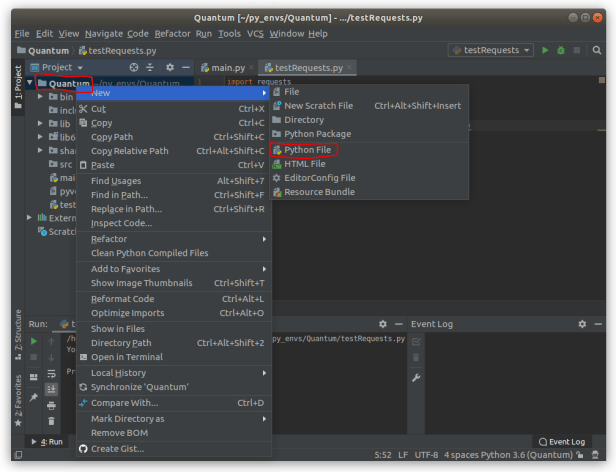Click the Debug bug icon in the toolbar
616x472 pixels.
tap(561, 50)
